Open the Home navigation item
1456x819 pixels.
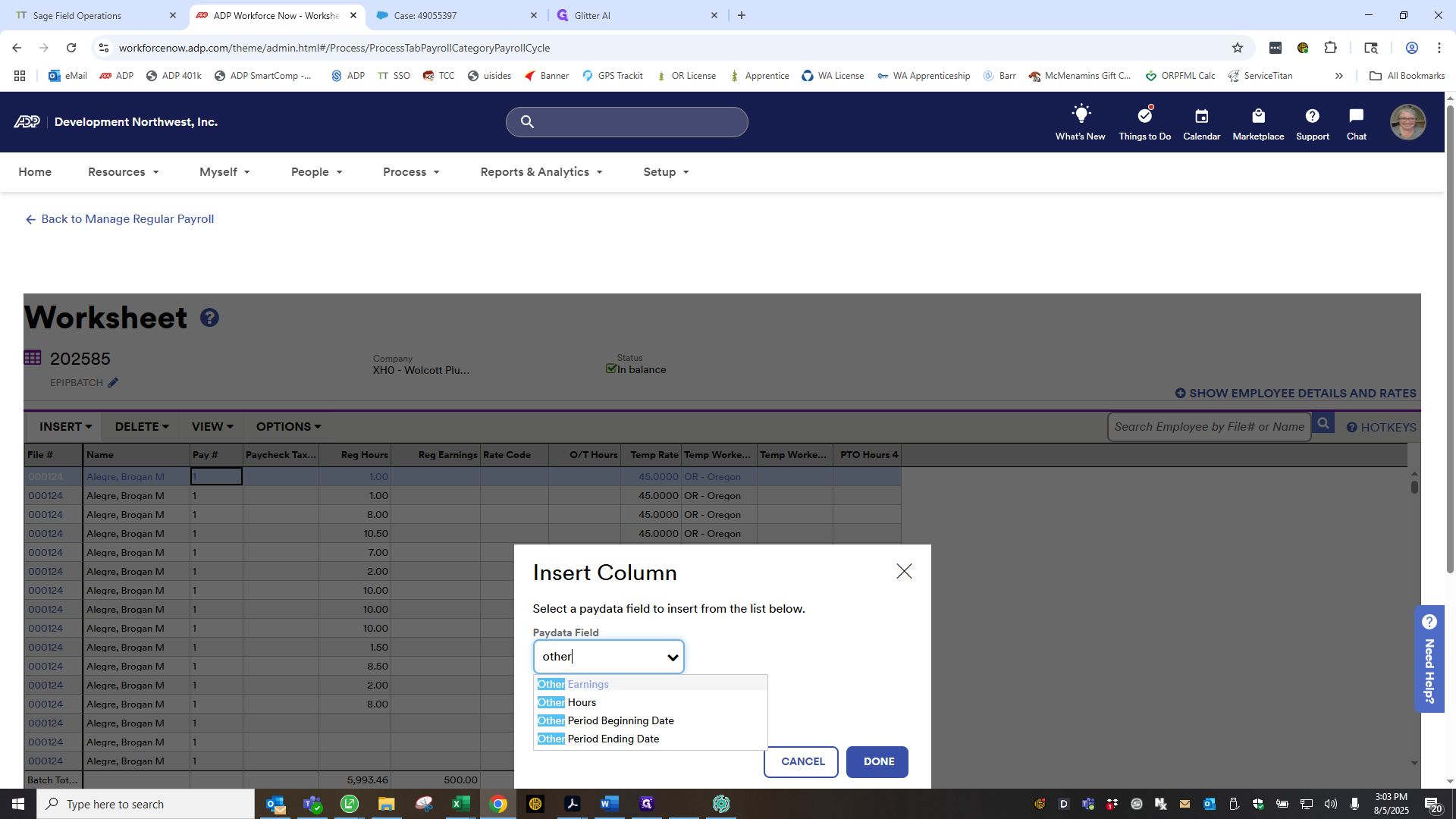pos(35,172)
